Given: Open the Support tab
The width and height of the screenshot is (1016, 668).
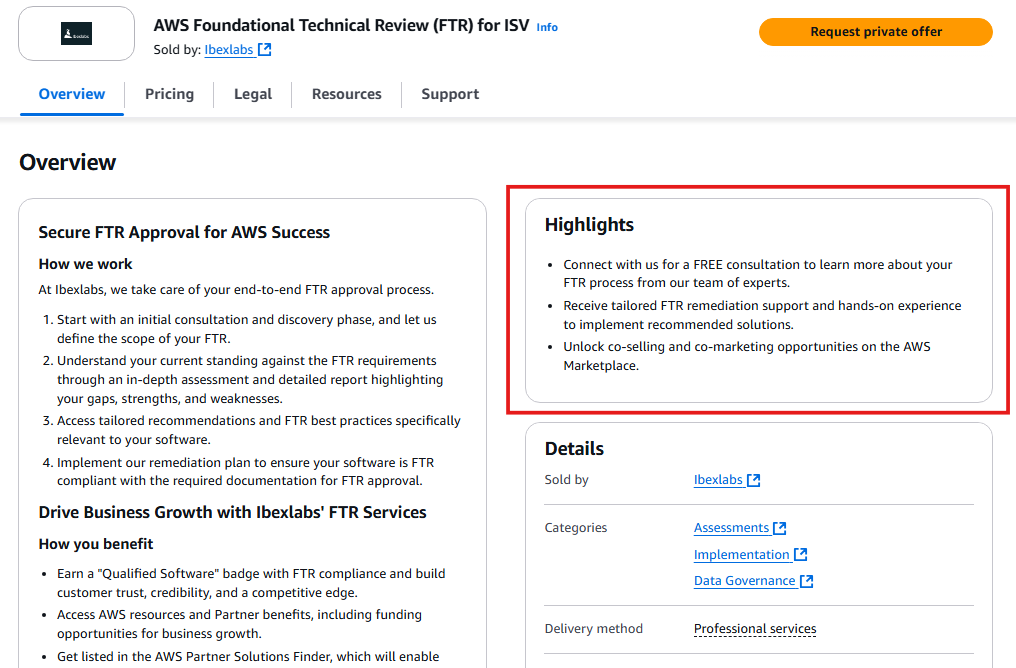Looking at the screenshot, I should pyautogui.click(x=450, y=94).
